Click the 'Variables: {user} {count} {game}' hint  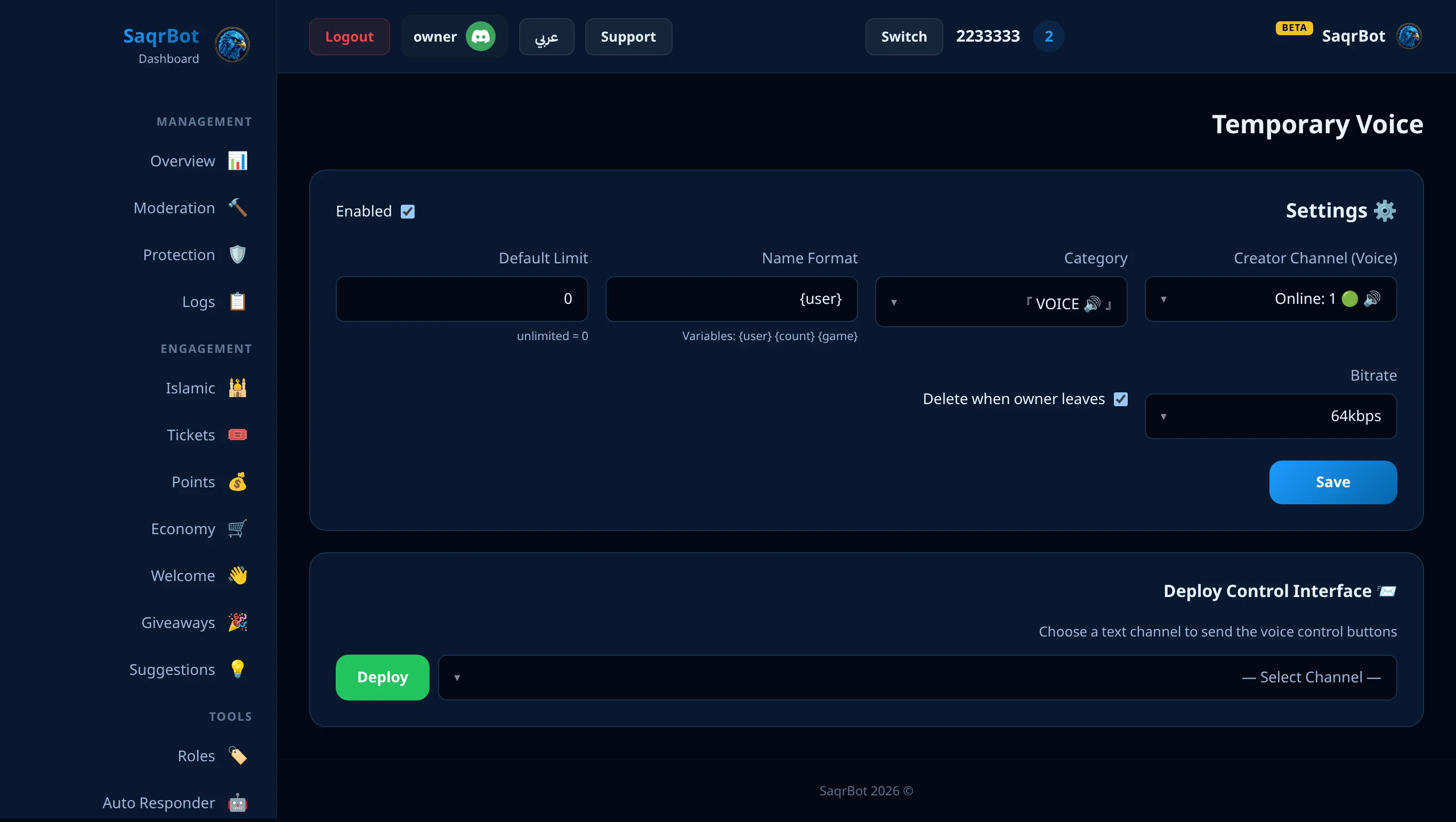pos(770,336)
